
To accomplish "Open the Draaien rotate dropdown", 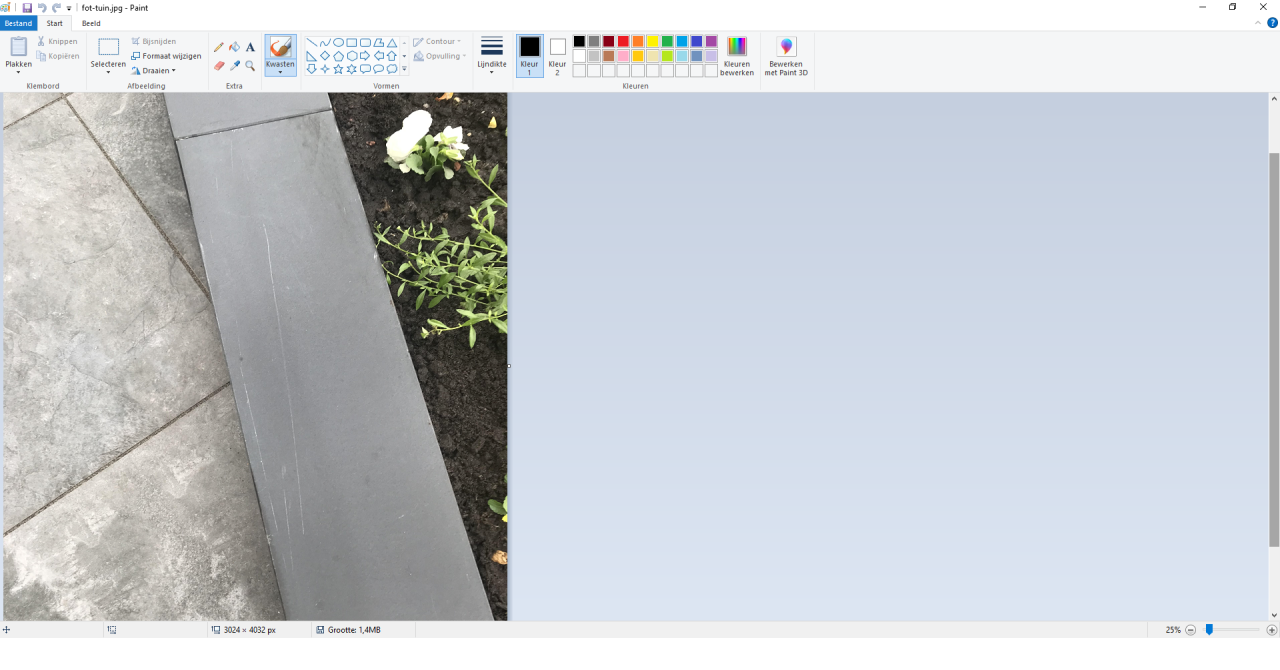I will tap(153, 71).
